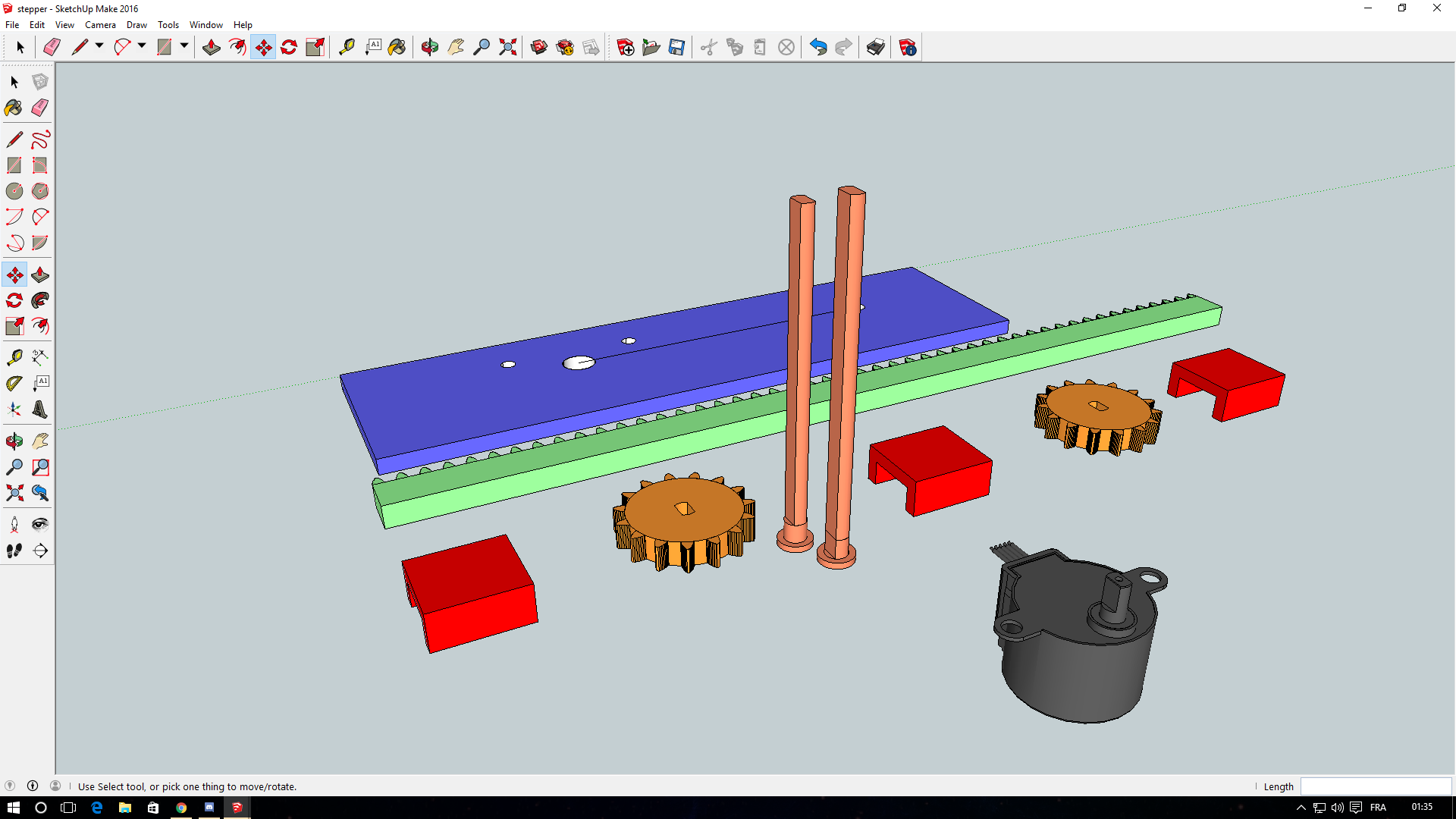Copy selection from top toolbar
This screenshot has width=1456, height=819.
(x=735, y=47)
